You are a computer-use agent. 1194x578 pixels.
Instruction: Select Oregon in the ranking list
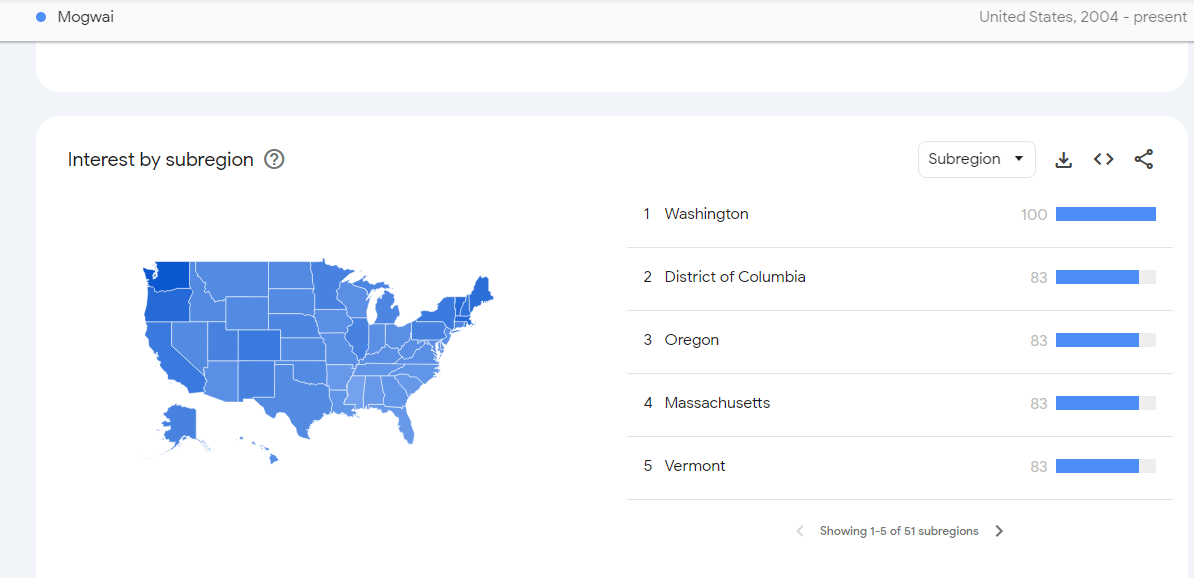tap(692, 340)
